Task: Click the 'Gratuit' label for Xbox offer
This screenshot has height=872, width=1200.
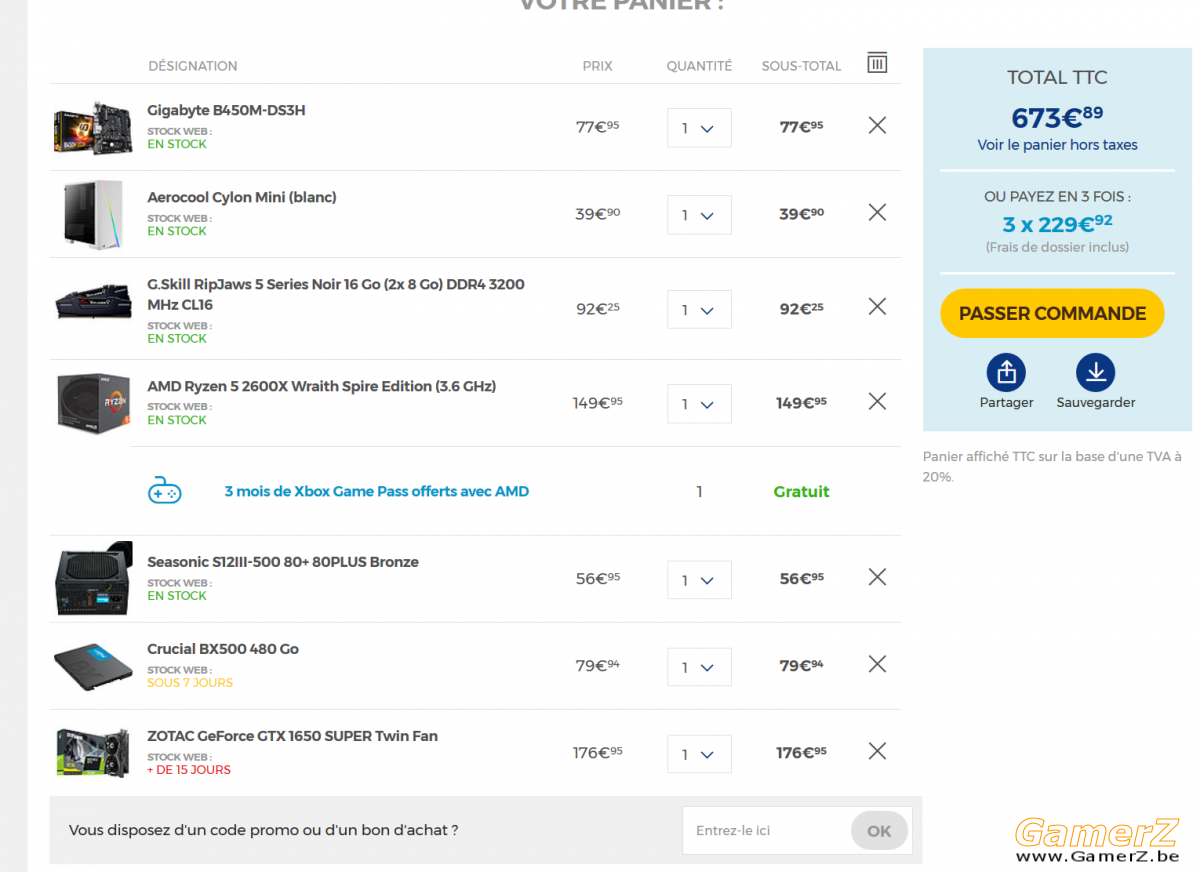Action: [x=801, y=491]
